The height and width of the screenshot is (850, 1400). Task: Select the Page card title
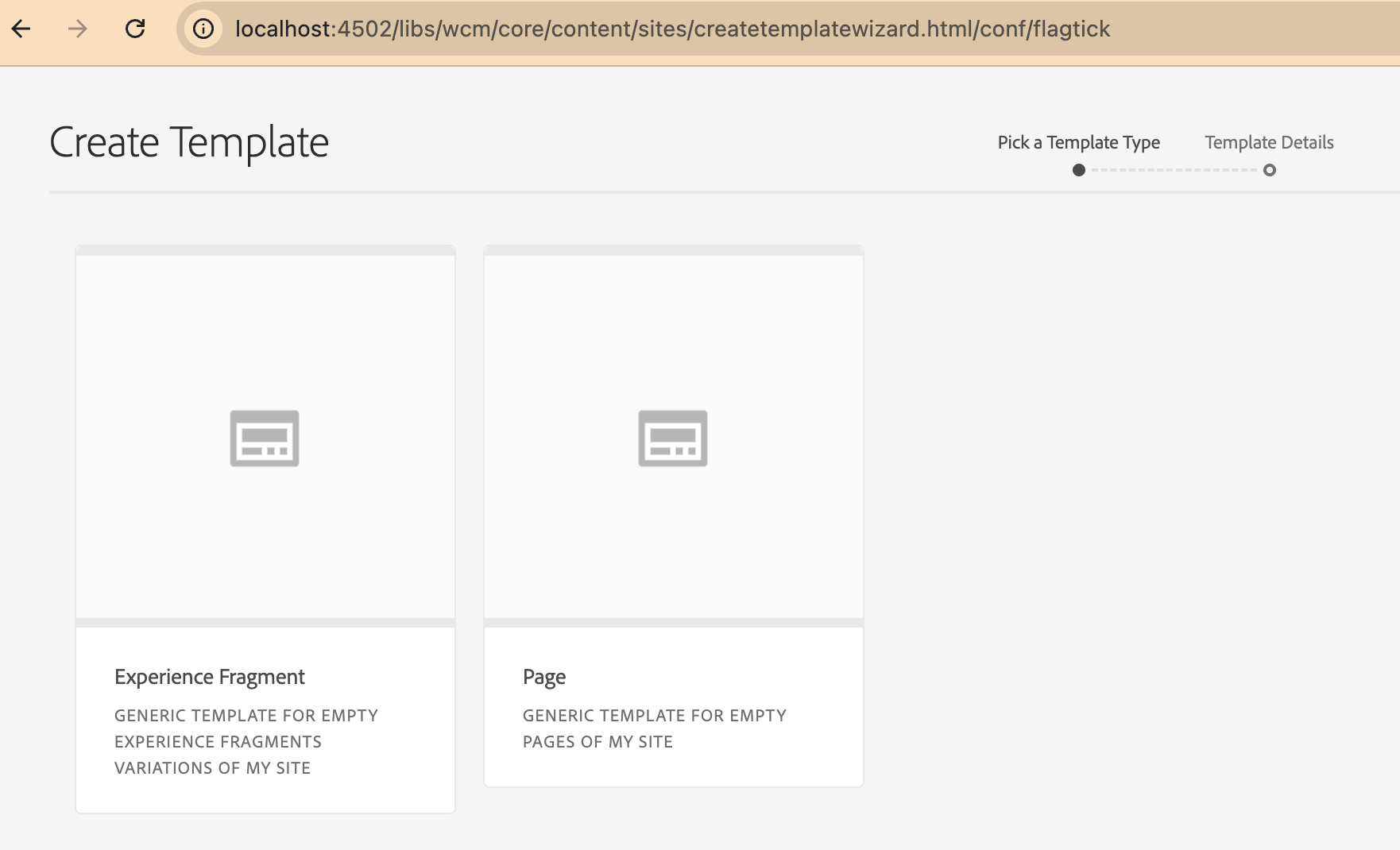coord(544,677)
